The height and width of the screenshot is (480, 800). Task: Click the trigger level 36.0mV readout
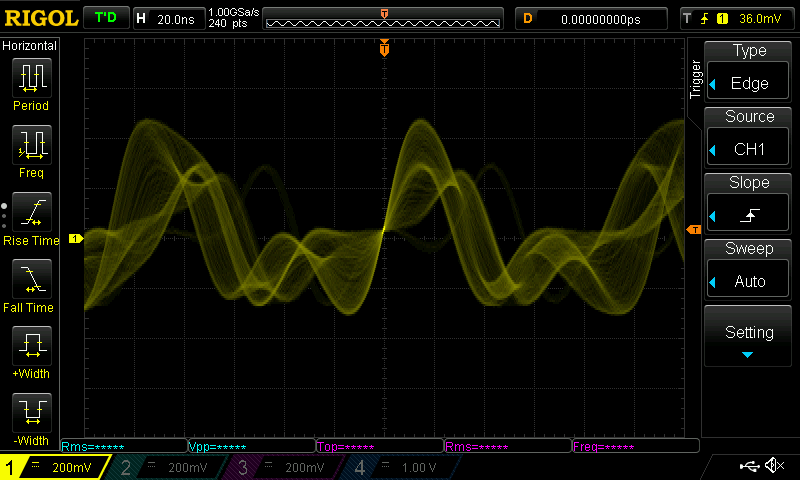click(x=760, y=19)
